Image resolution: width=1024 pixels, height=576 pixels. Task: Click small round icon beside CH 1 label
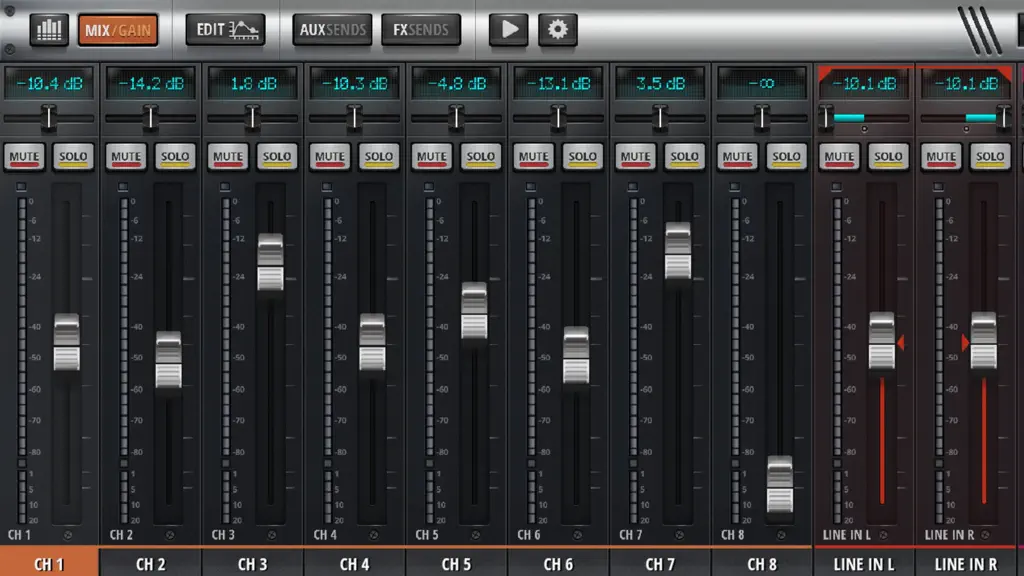pyautogui.click(x=68, y=535)
